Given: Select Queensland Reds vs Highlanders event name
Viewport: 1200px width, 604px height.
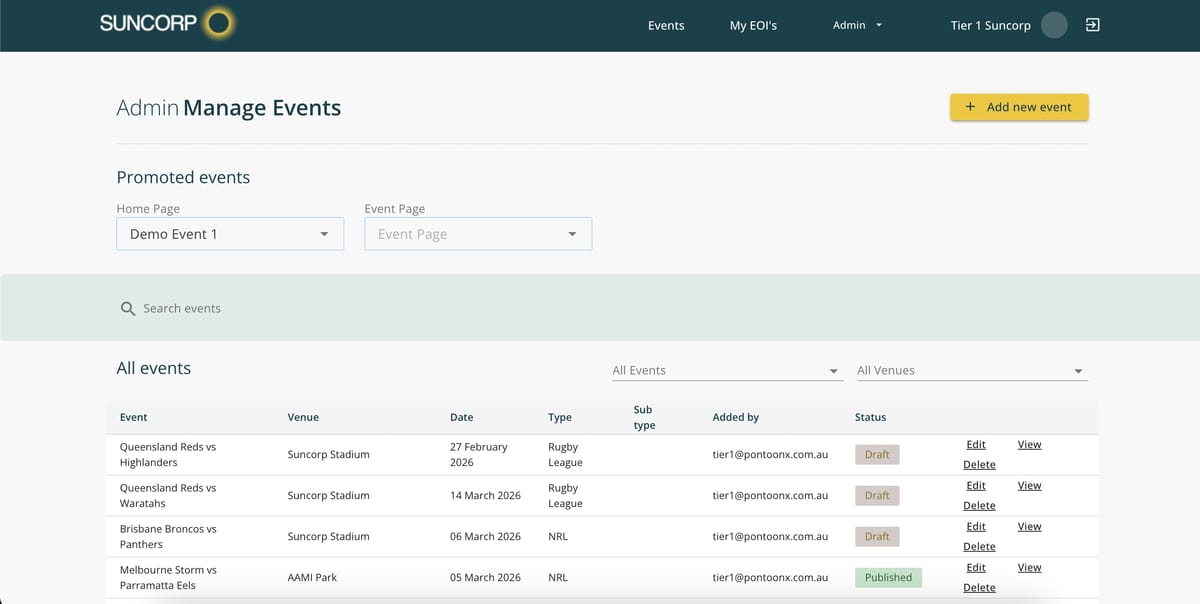Looking at the screenshot, I should click(168, 455).
